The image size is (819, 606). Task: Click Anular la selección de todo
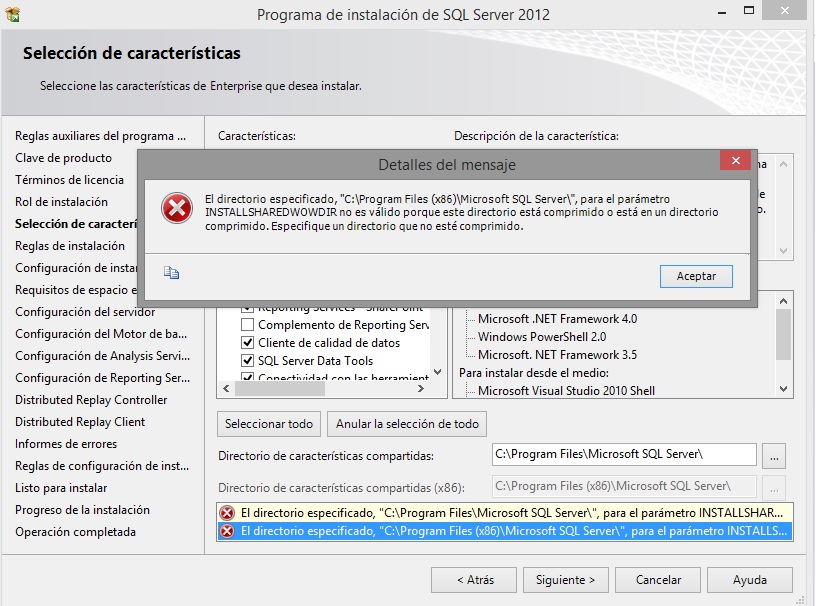407,424
